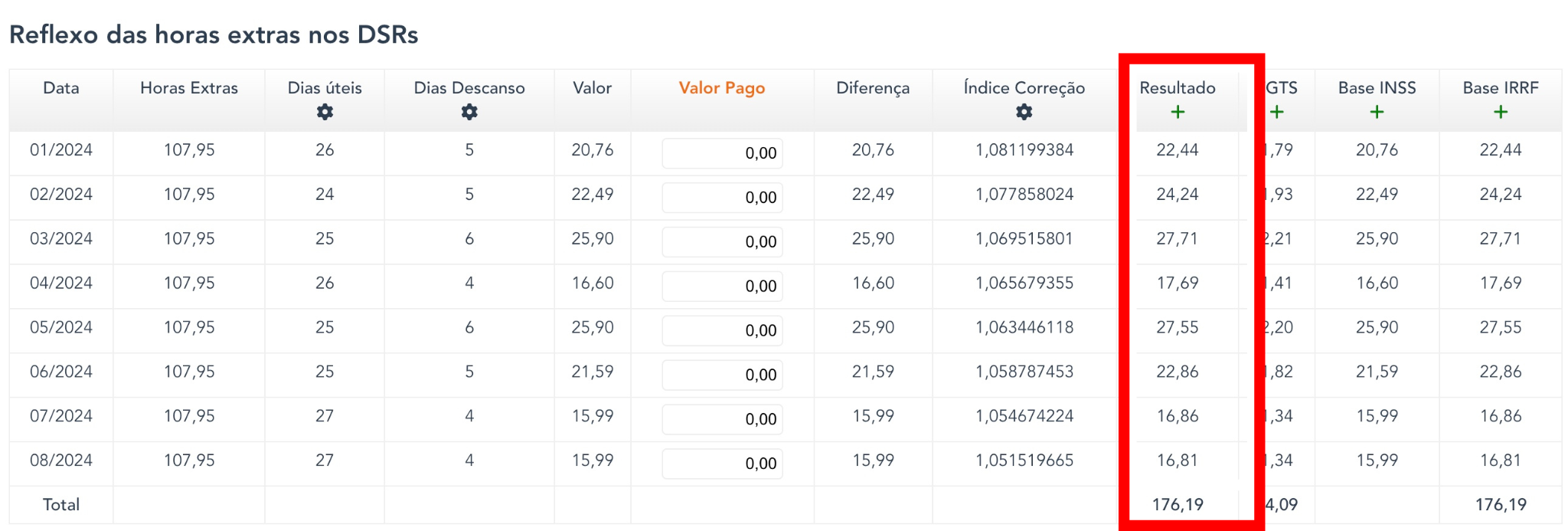Click Valor Pago field in 04/2024 row
The image size is (1568, 531).
[722, 287]
